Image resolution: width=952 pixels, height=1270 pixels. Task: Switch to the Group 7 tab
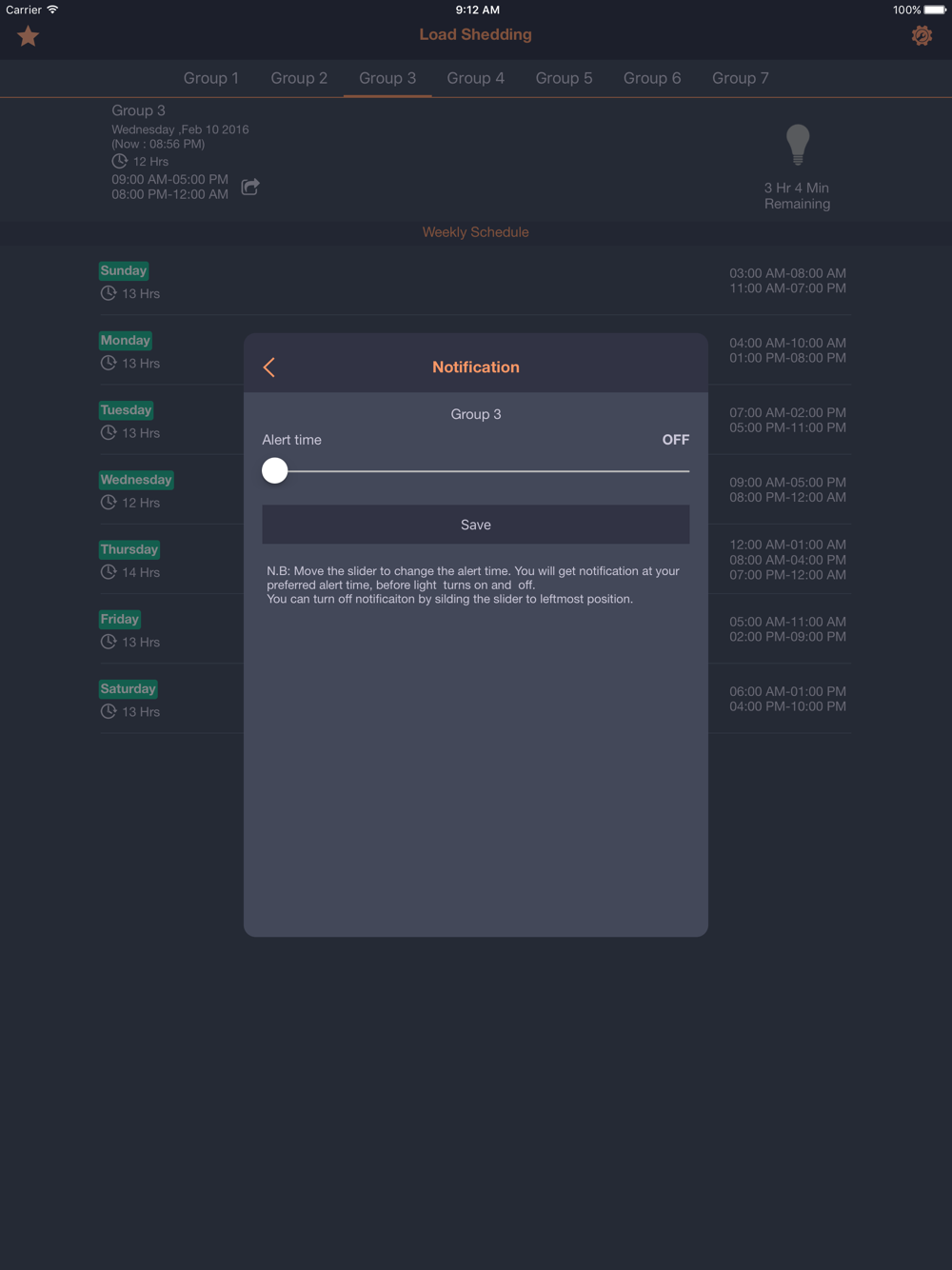coord(741,78)
